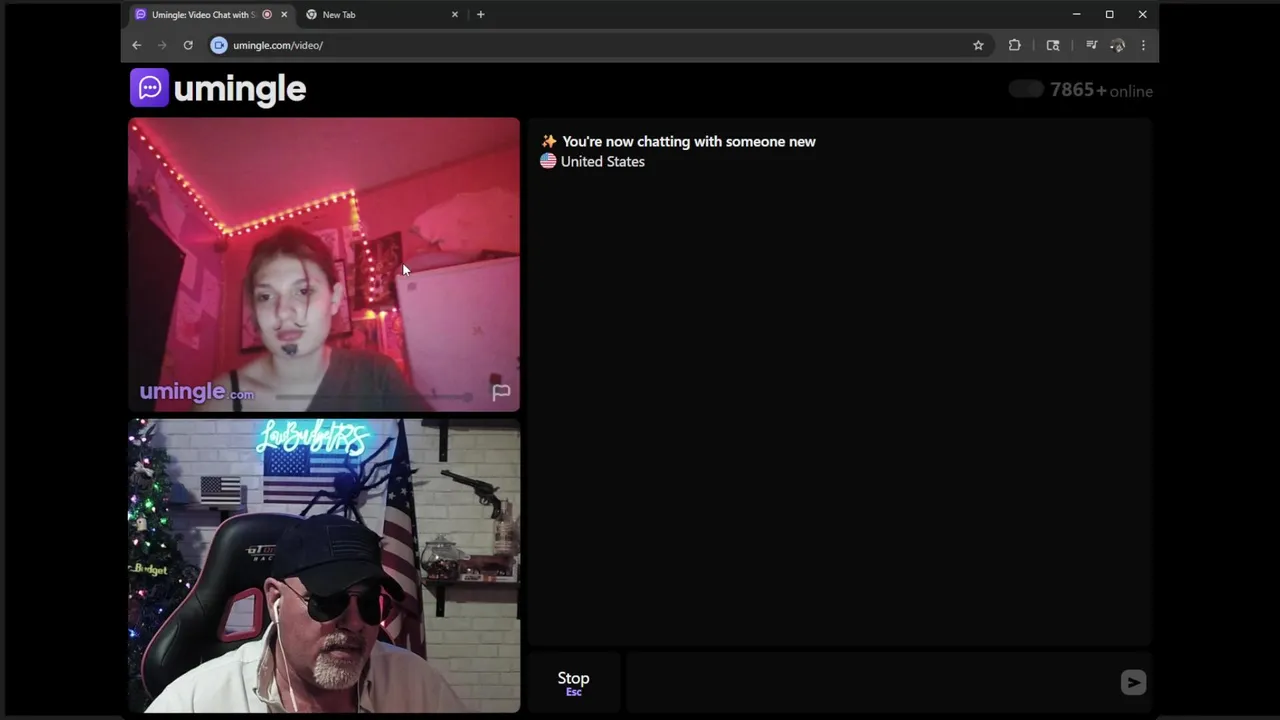Viewport: 1280px width, 720px height.
Task: Open a new tab with plus button
Action: pyautogui.click(x=481, y=14)
